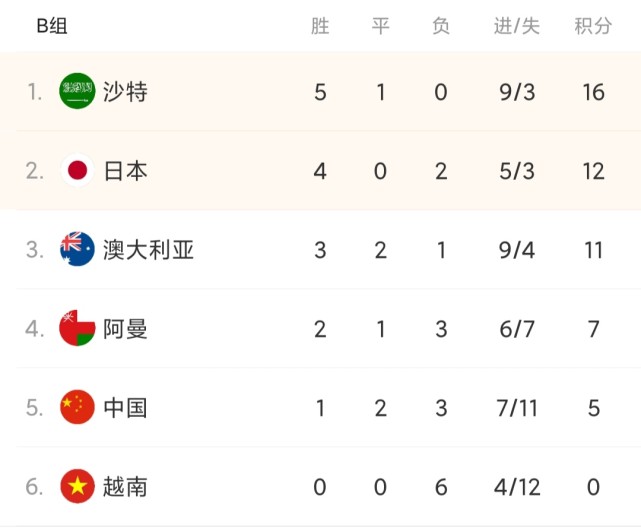
Task: Open team 日本 details
Action: tap(125, 171)
